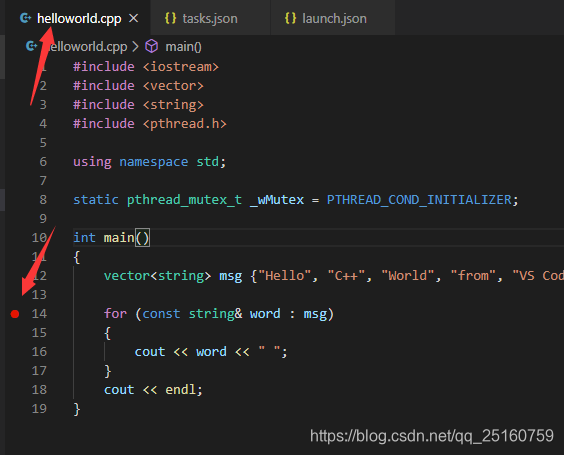Click line number 19 in the gutter
564x455 pixels.
coord(39,409)
